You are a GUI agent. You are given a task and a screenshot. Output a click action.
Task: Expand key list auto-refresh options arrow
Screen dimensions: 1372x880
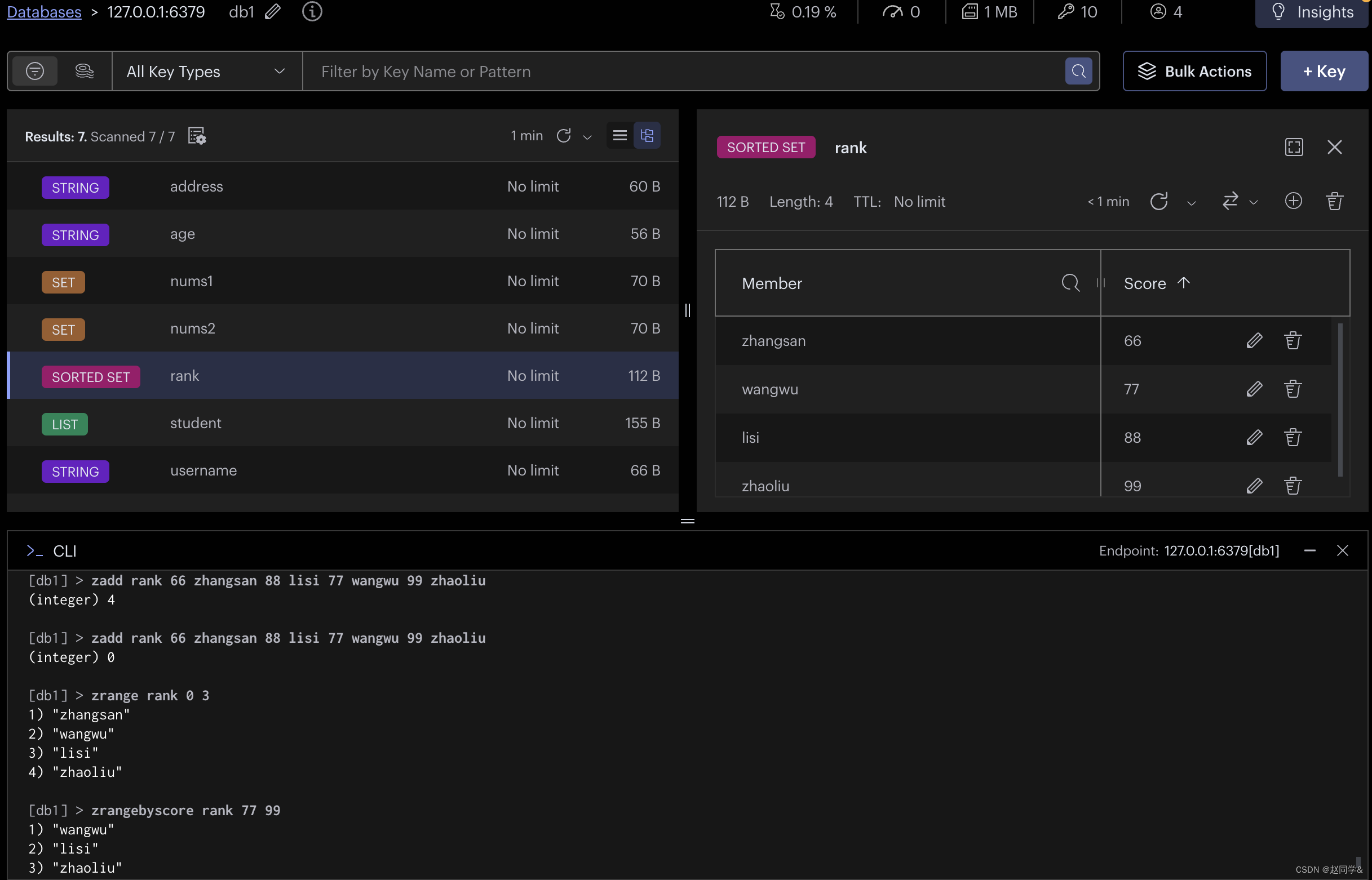point(587,137)
